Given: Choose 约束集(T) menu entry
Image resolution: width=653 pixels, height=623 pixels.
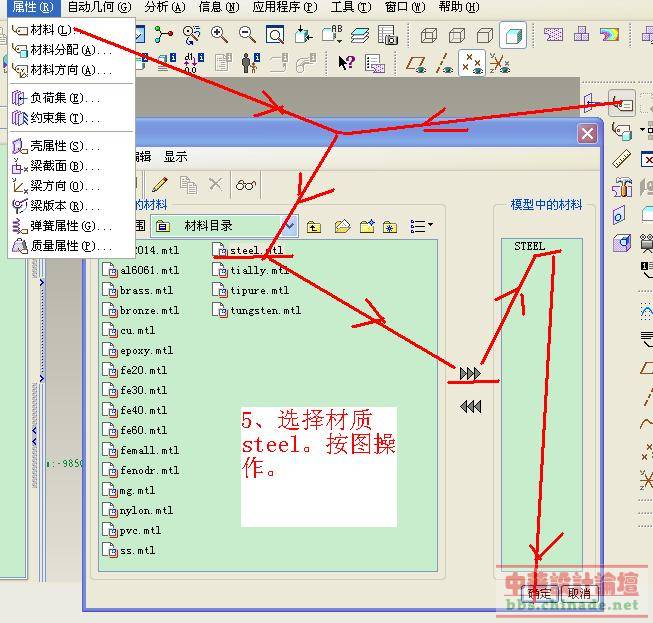Looking at the screenshot, I should tap(71, 118).
